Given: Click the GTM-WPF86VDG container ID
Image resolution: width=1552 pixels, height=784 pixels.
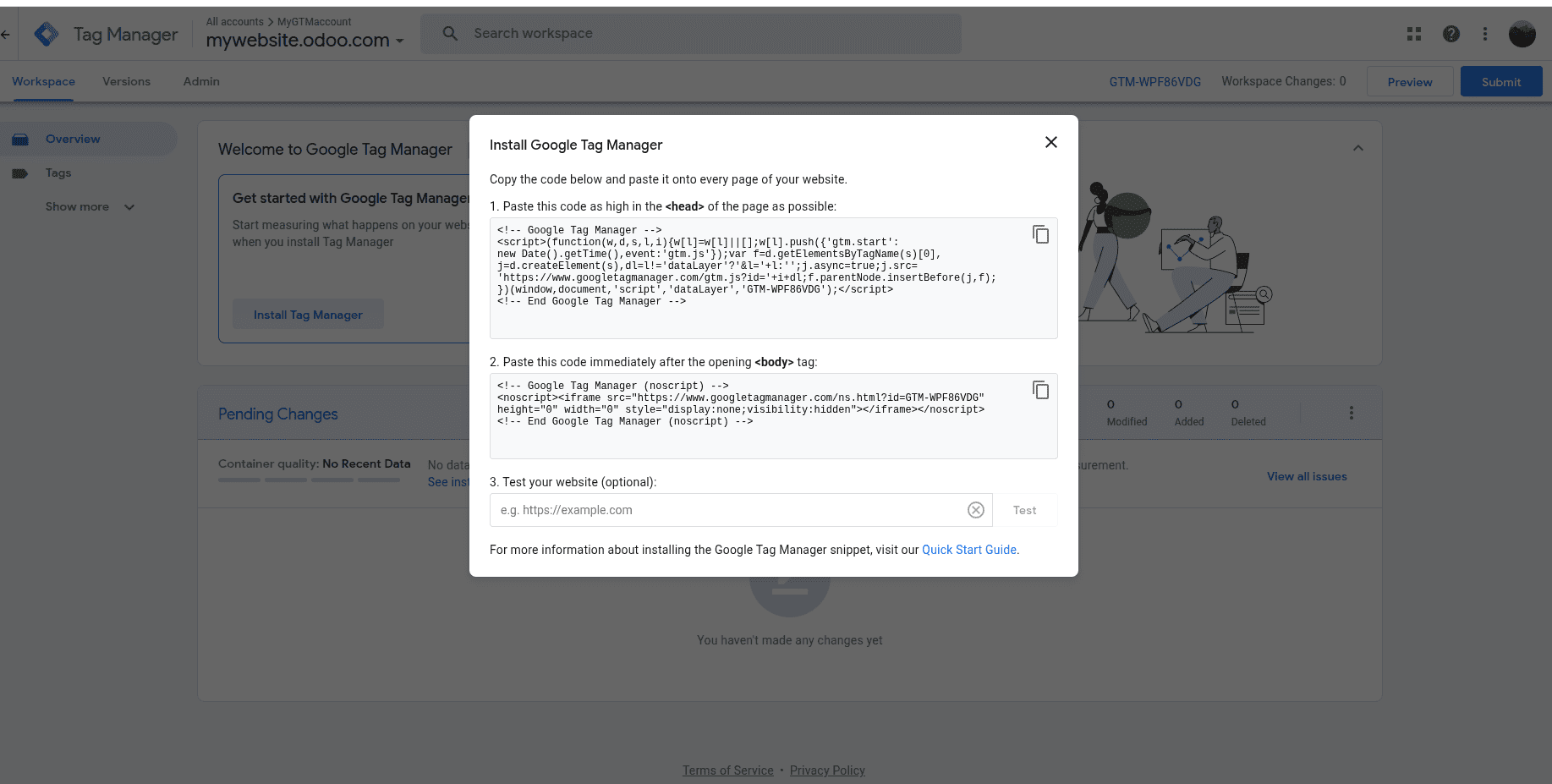Looking at the screenshot, I should click(x=1154, y=82).
